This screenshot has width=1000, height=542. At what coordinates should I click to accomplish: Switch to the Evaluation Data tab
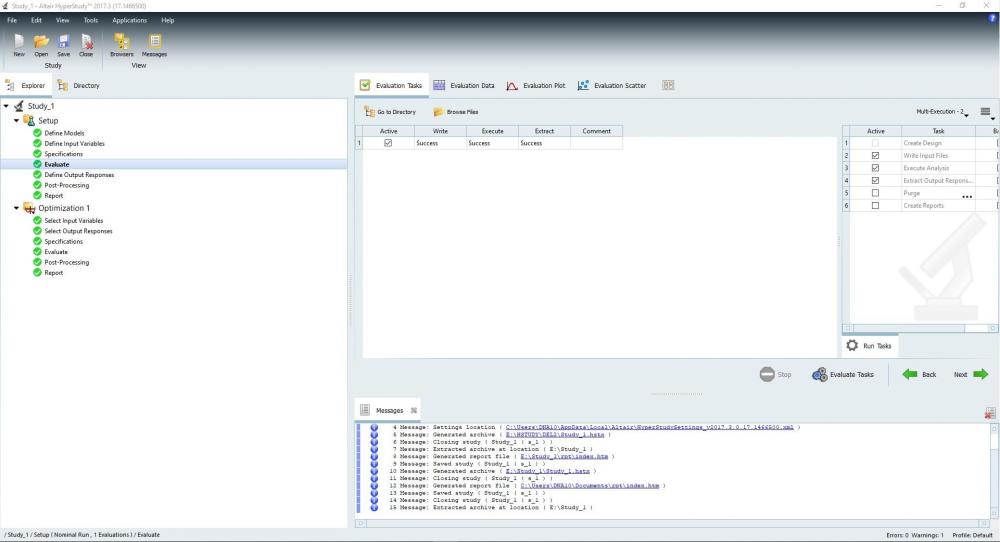click(464, 85)
